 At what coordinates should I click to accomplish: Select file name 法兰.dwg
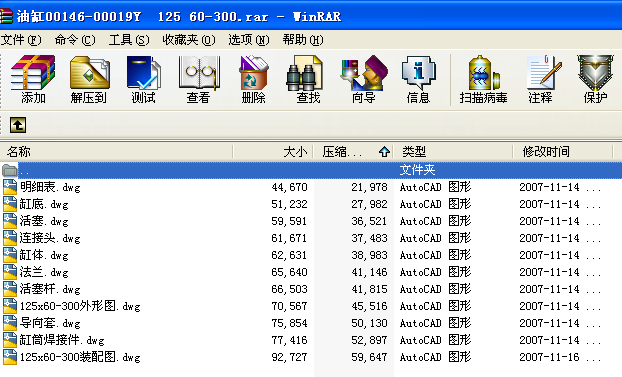(x=44, y=272)
